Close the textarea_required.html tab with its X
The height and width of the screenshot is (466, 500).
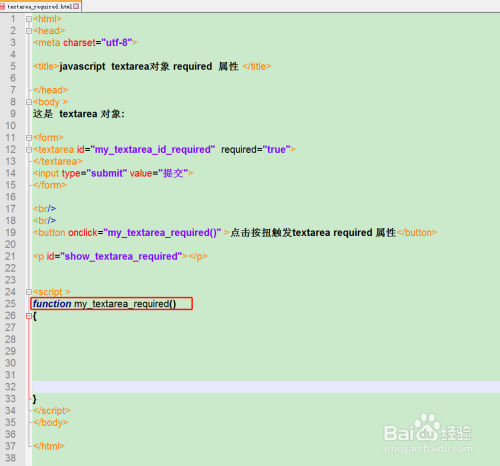click(x=76, y=6)
